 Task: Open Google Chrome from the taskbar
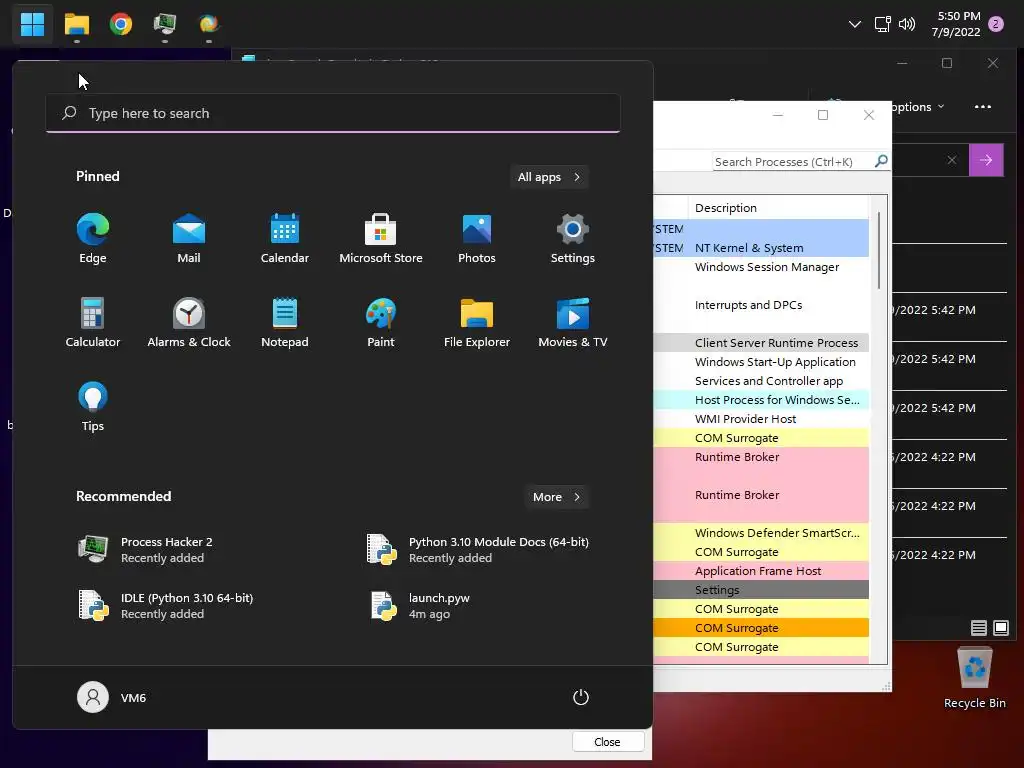coord(121,24)
